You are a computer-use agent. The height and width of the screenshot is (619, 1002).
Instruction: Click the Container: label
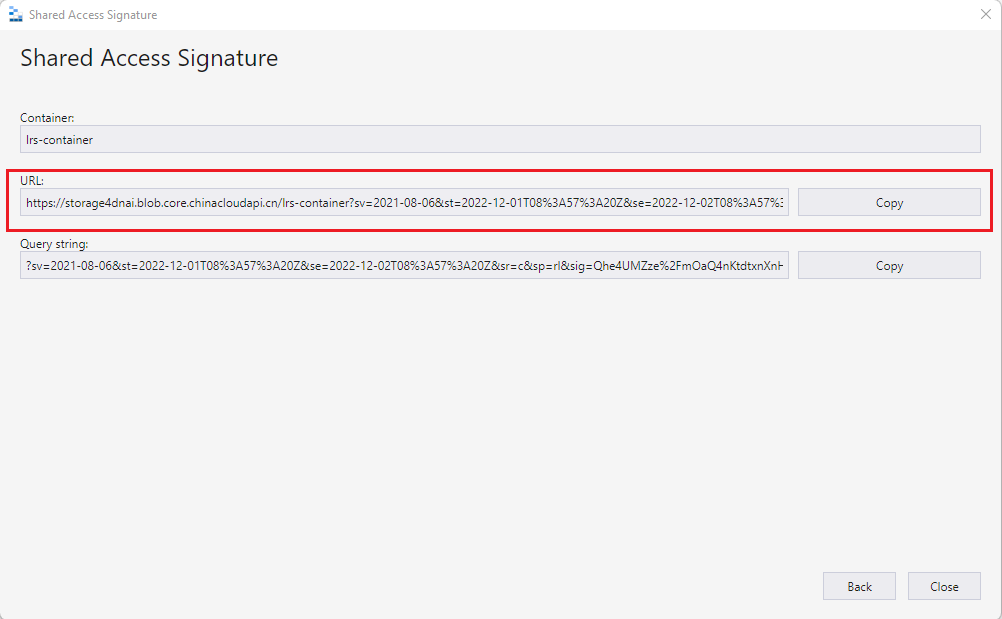tap(47, 117)
